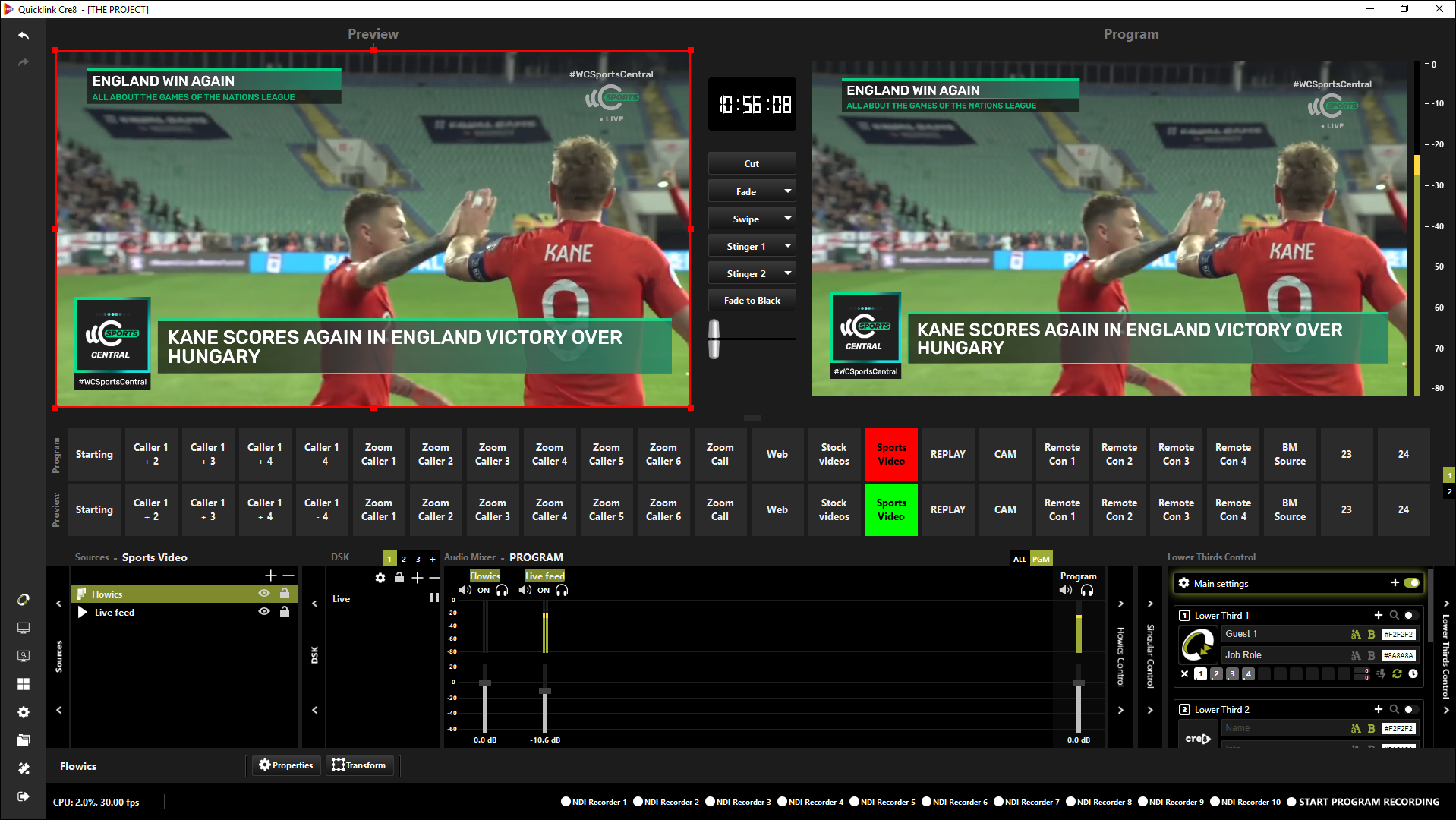Image resolution: width=1456 pixels, height=820 pixels.
Task: Toggle the Lower Third 1 switch
Action: tap(1410, 616)
